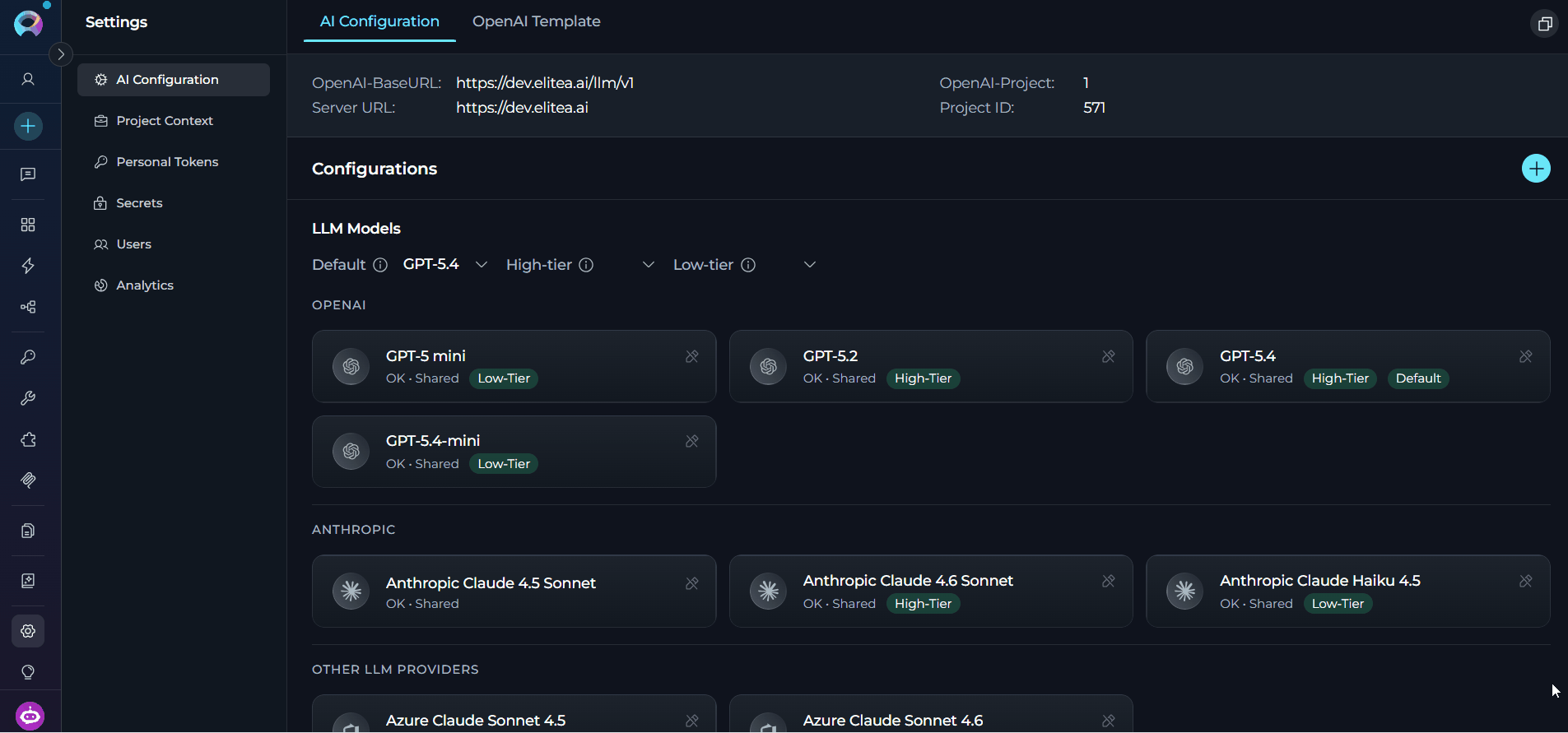Toggle the pin icon on GPT-5.4-mini card
The width and height of the screenshot is (1568, 733).
click(x=692, y=441)
